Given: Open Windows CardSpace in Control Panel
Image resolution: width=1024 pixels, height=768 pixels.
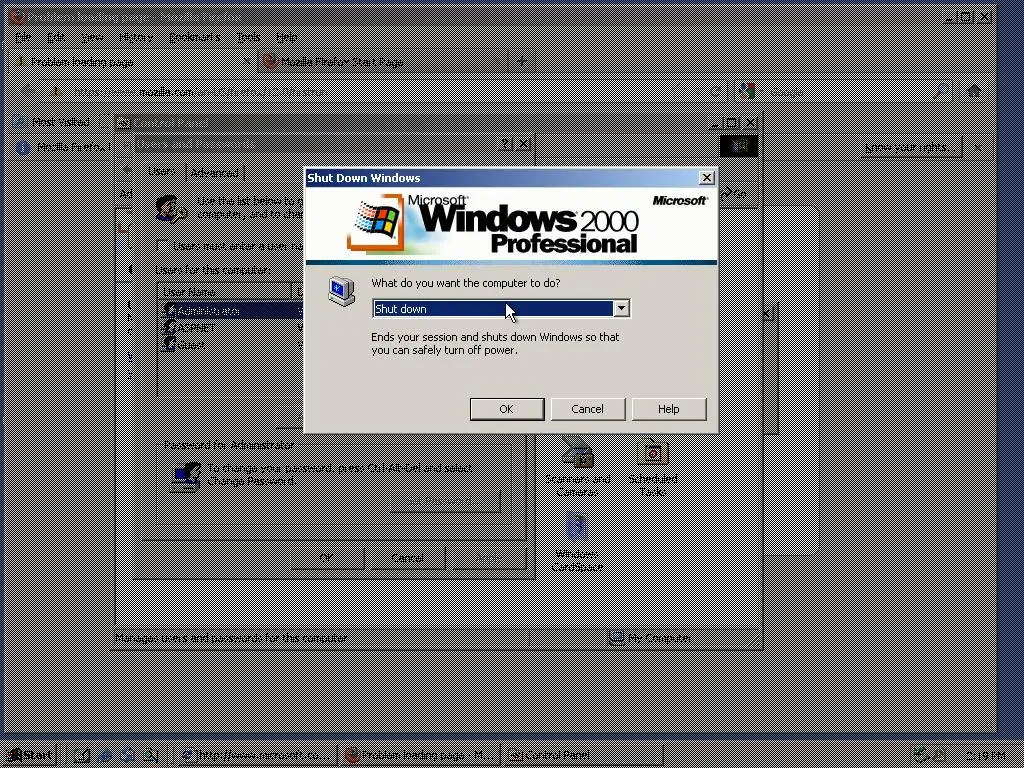Looking at the screenshot, I should coord(577,542).
